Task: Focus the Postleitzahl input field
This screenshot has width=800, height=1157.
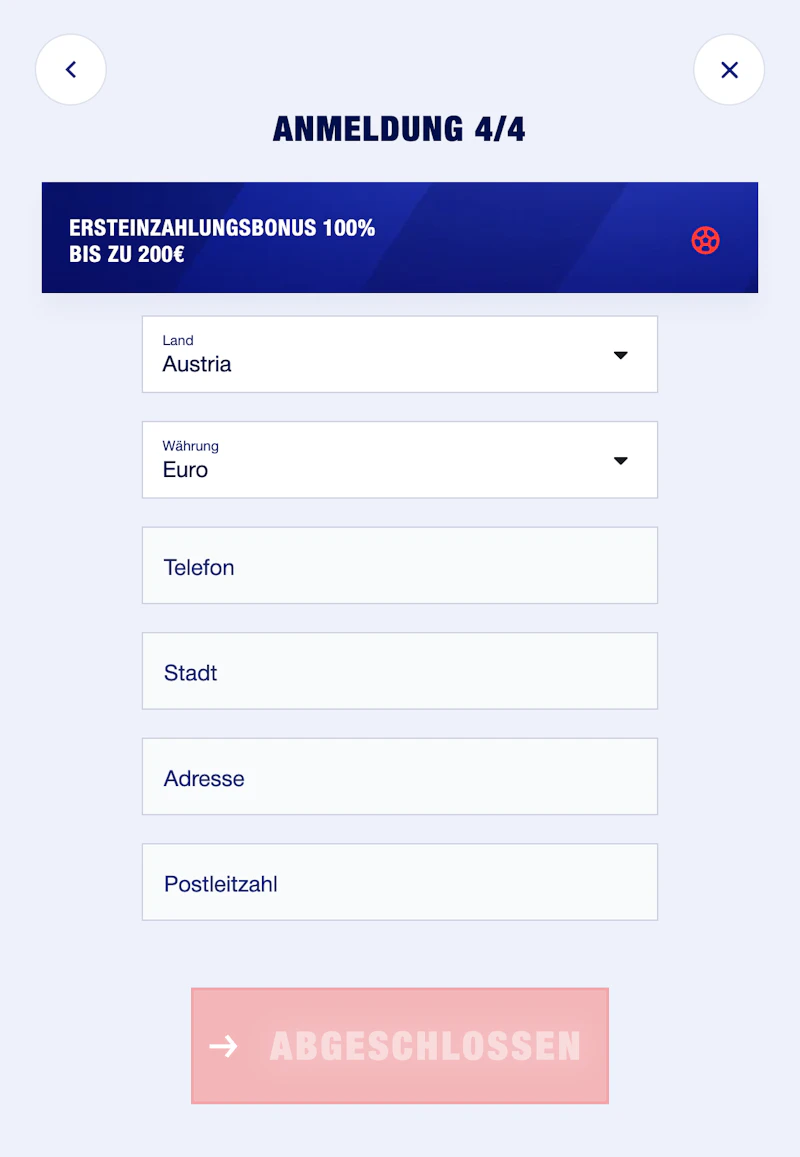Action: click(x=400, y=882)
